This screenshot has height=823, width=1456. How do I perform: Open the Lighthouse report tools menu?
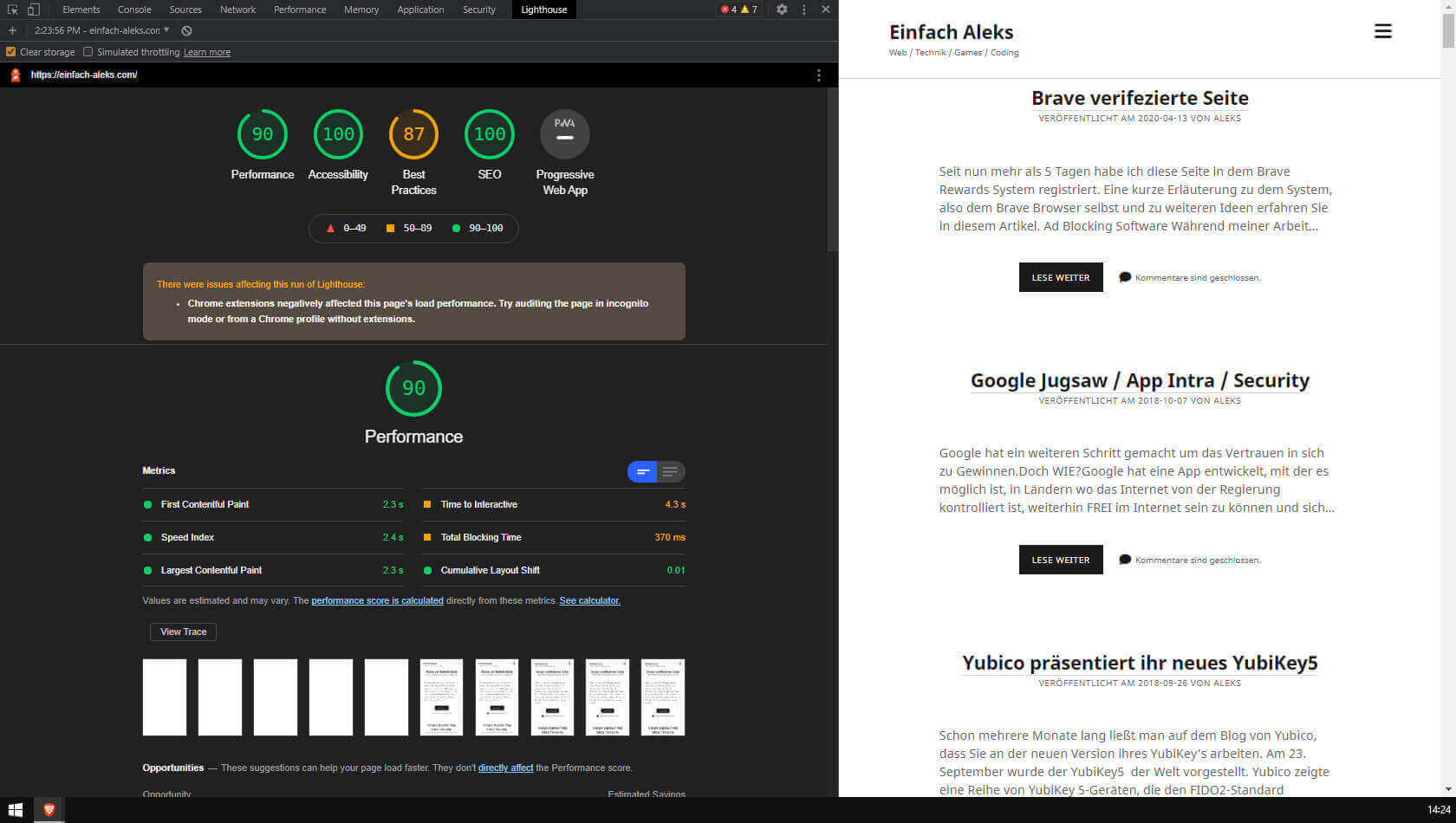(x=819, y=75)
